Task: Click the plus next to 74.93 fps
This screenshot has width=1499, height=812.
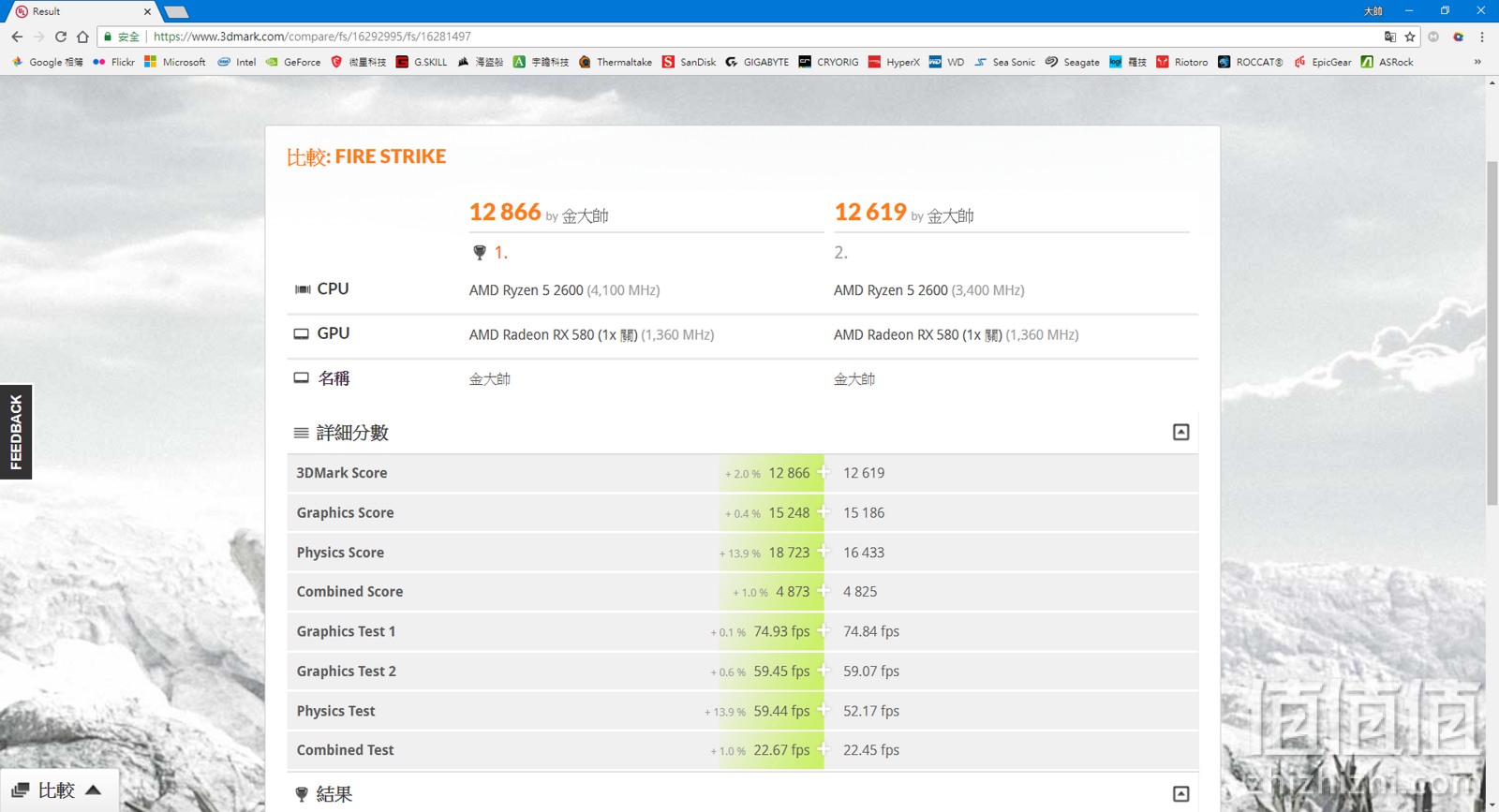Action: (823, 630)
